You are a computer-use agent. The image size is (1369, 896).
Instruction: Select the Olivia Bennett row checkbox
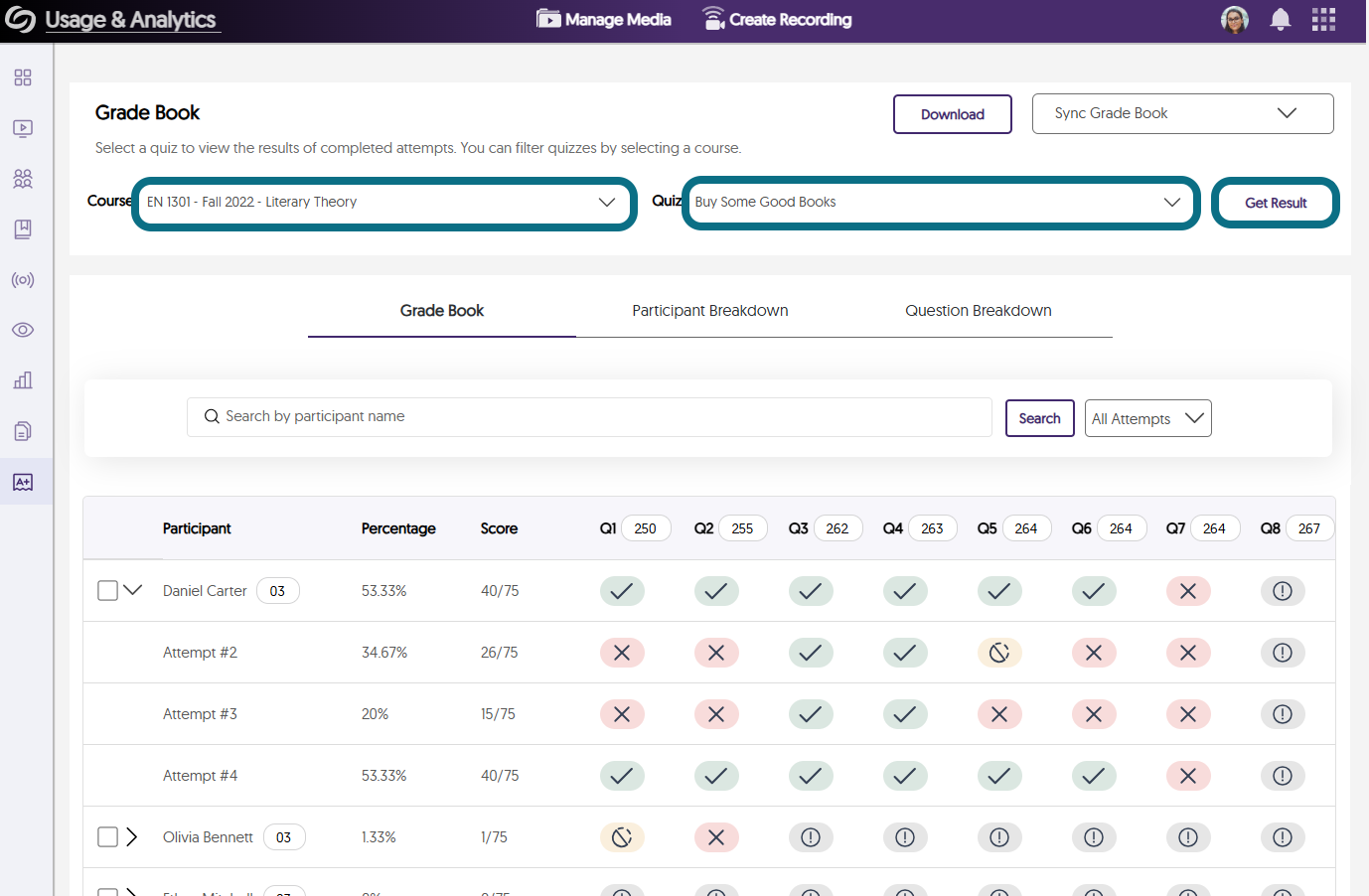[x=108, y=837]
